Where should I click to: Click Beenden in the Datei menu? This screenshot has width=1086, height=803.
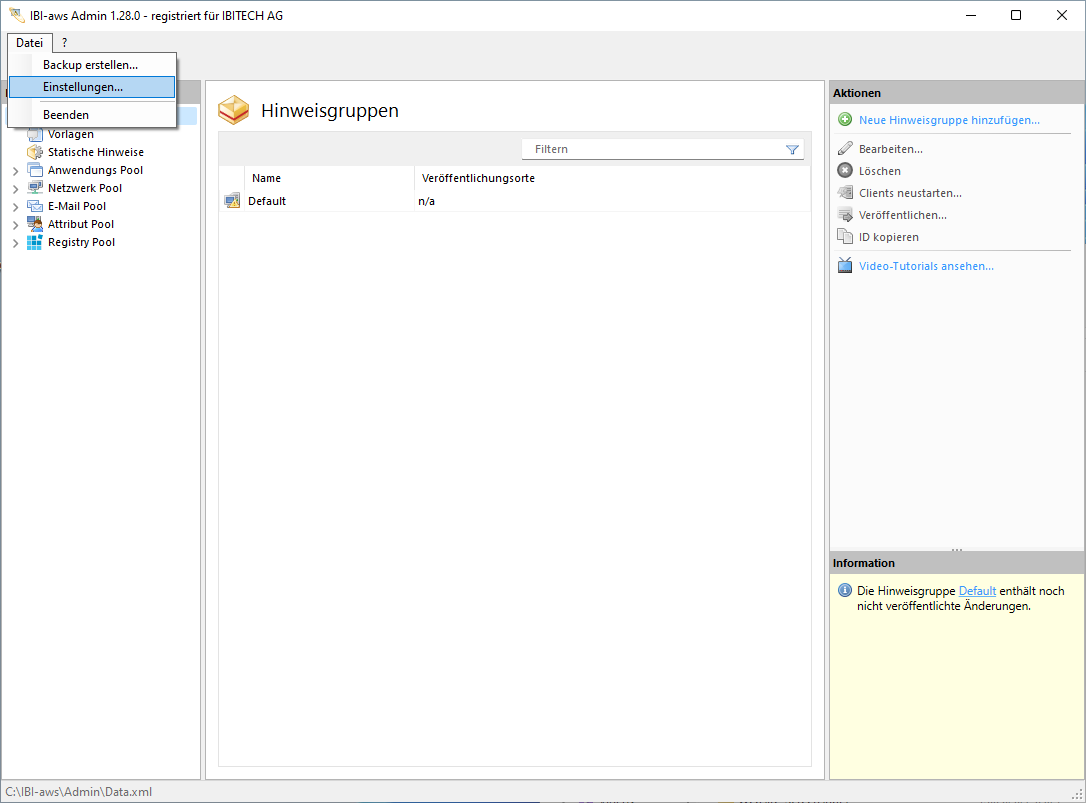pyautogui.click(x=66, y=115)
